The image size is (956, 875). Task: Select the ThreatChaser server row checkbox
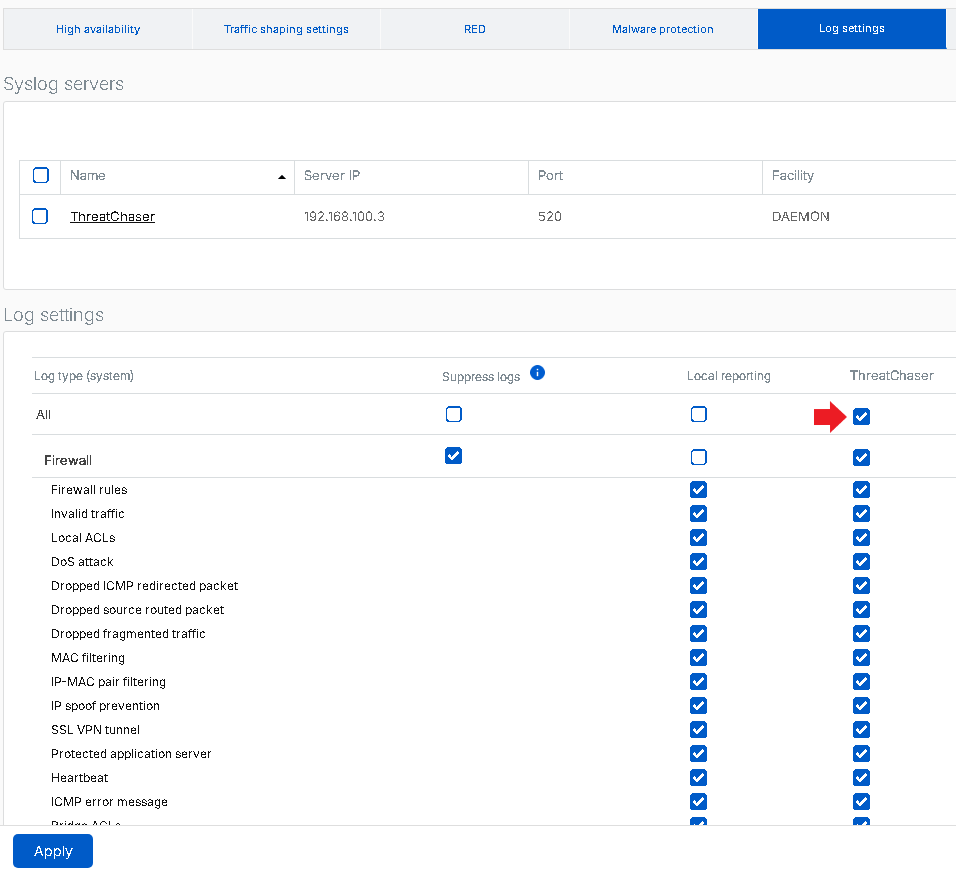click(x=40, y=216)
